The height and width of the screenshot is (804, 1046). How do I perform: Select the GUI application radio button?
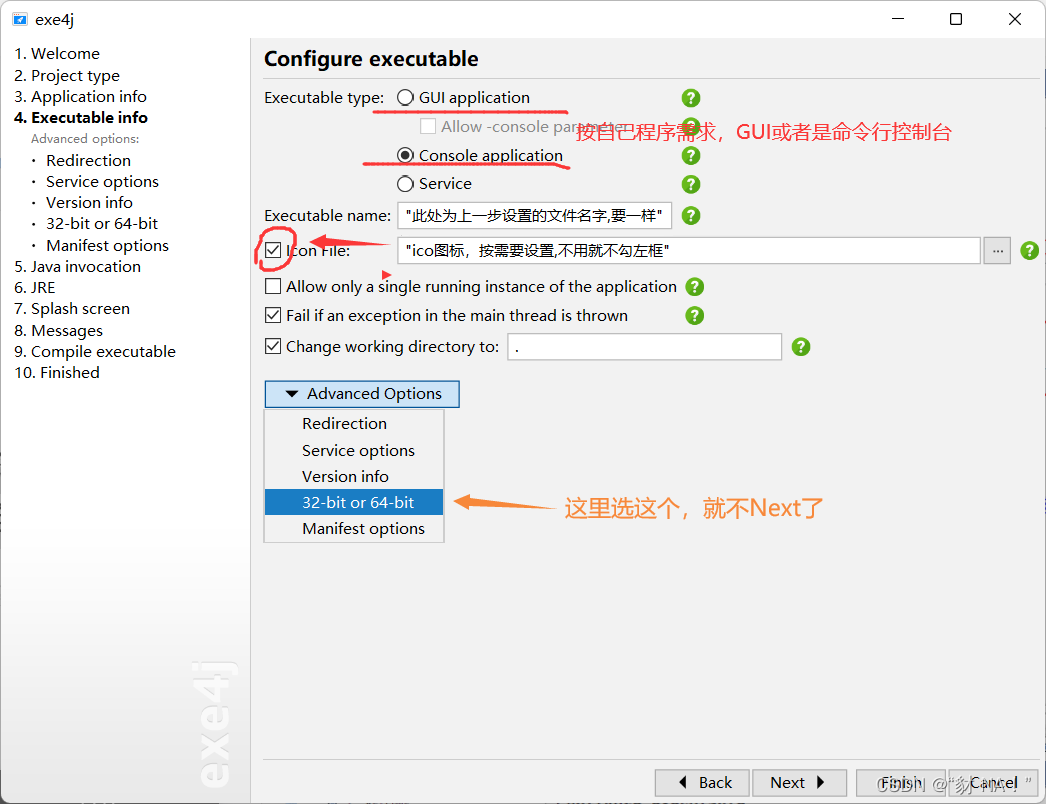point(405,97)
